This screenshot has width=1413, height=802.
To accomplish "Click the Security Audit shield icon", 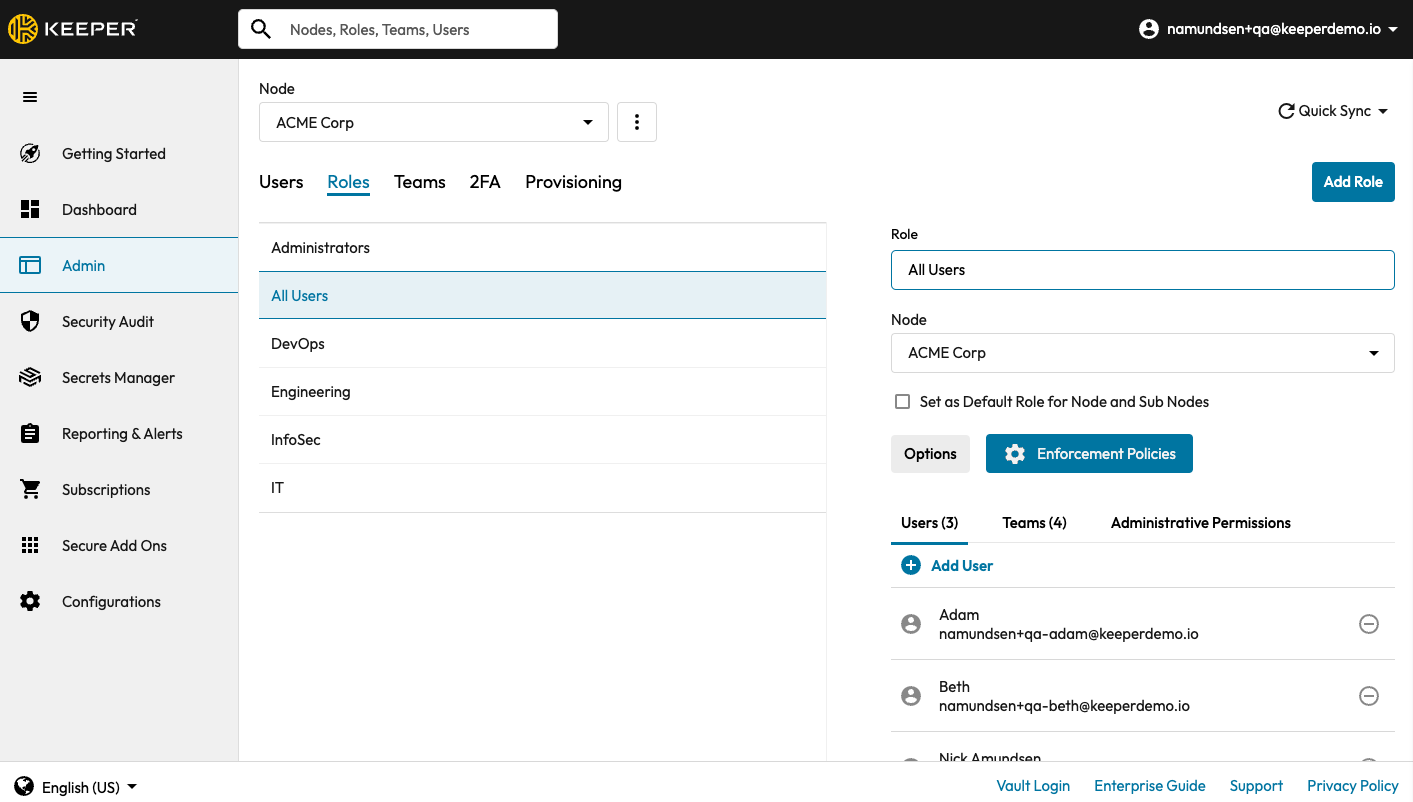I will [x=30, y=322].
